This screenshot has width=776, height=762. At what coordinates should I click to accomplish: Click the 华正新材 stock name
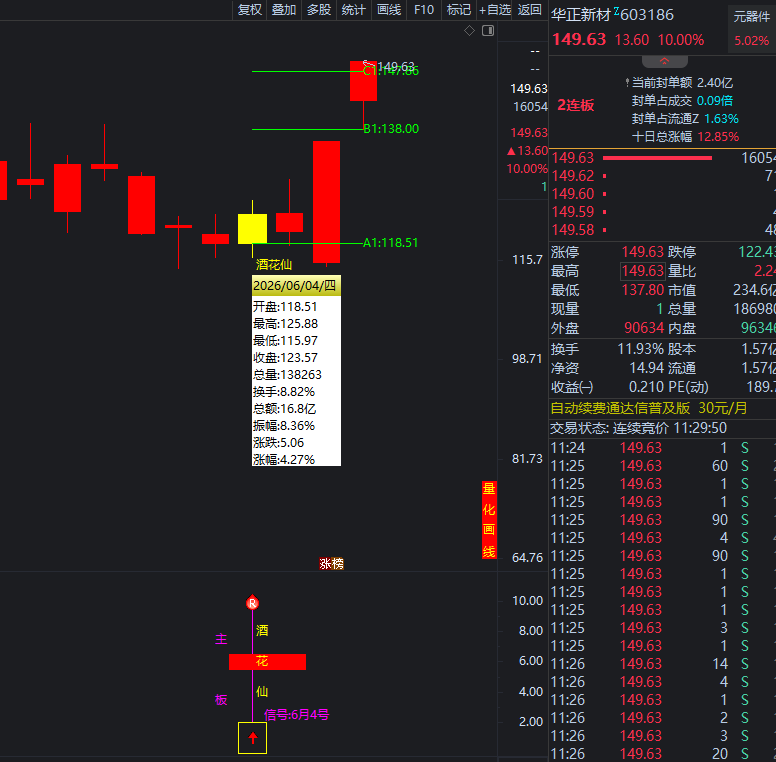pyautogui.click(x=581, y=15)
